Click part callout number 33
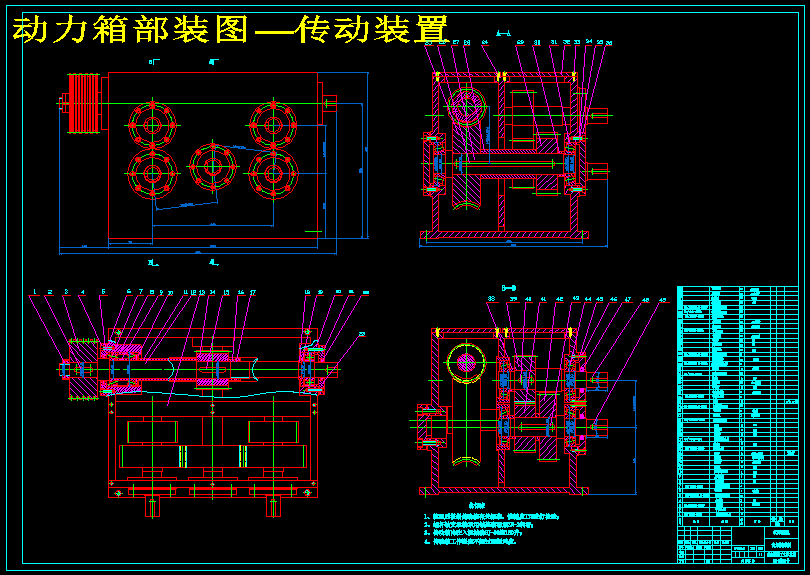Image resolution: width=810 pixels, height=575 pixels. tap(577, 43)
